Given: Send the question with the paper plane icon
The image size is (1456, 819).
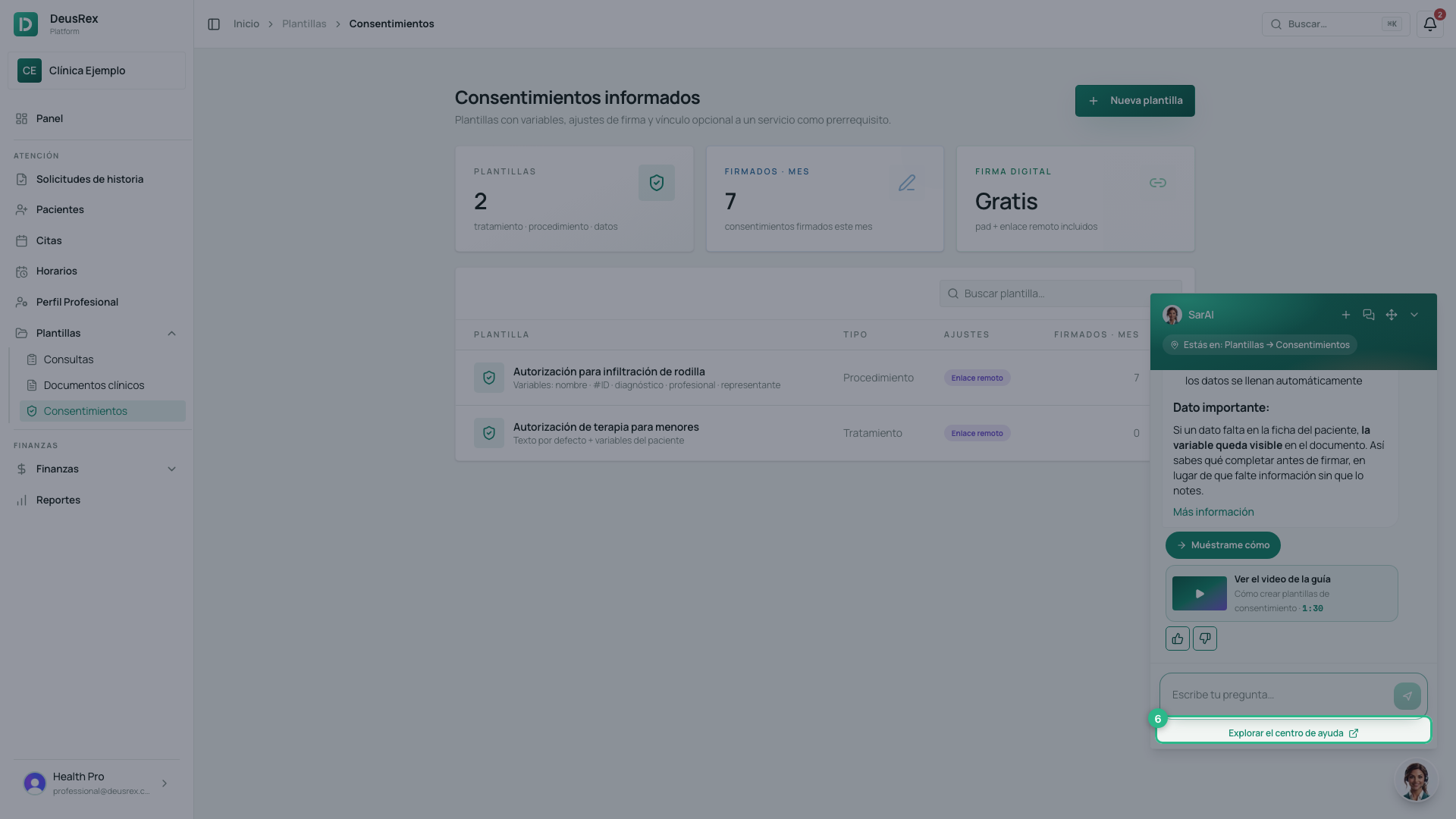Looking at the screenshot, I should 1407,696.
